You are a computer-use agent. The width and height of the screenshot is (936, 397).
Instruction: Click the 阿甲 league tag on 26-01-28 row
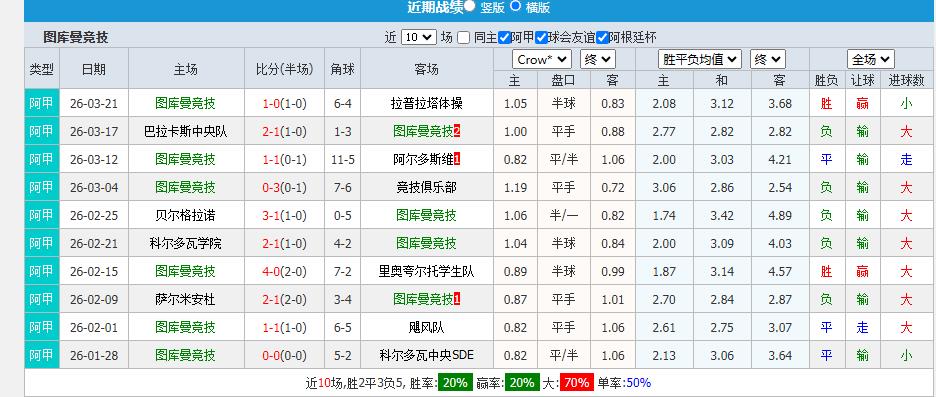click(42, 355)
